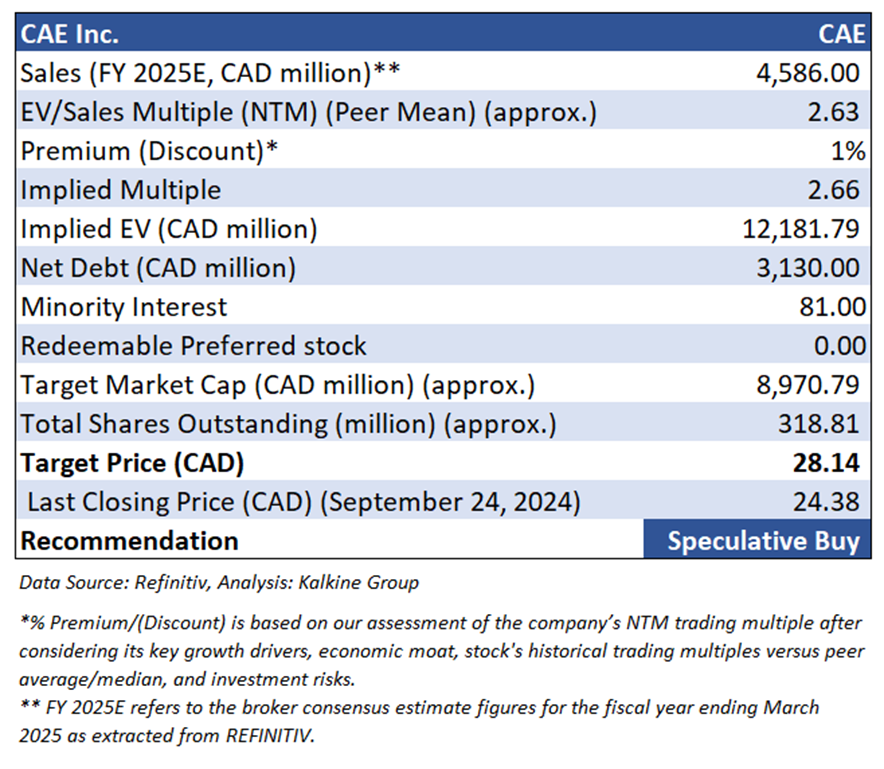Select the 'Premium (Discount)*' label
884x769 pixels.
(x=149, y=151)
